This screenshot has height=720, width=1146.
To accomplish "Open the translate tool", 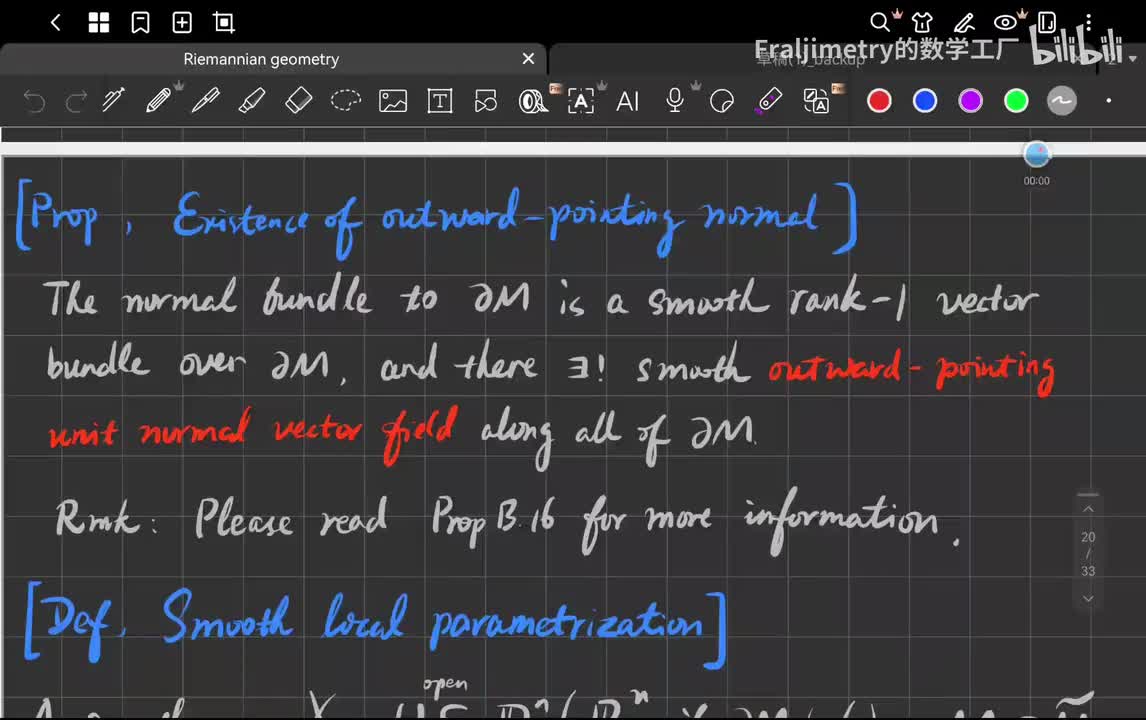I will tap(816, 101).
